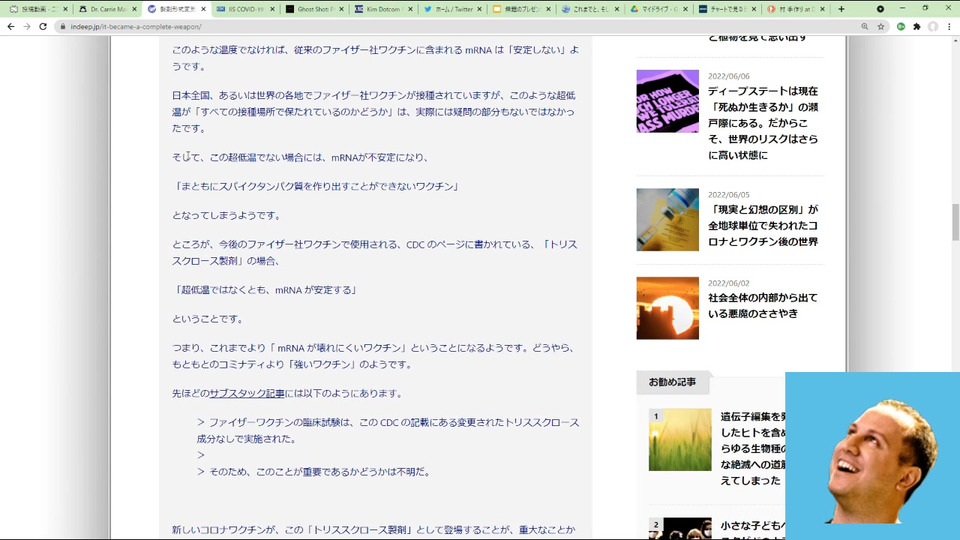Click the 2022/06/06 article thumbnail
Image resolution: width=960 pixels, height=540 pixels.
667,101
